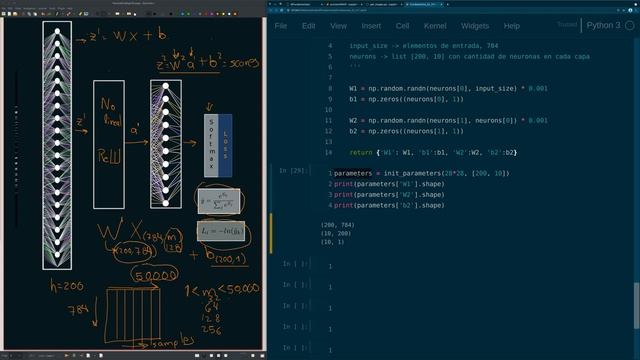This screenshot has width=640, height=360.
Task: Open the Insert menu in Jupyter
Action: coord(371,26)
